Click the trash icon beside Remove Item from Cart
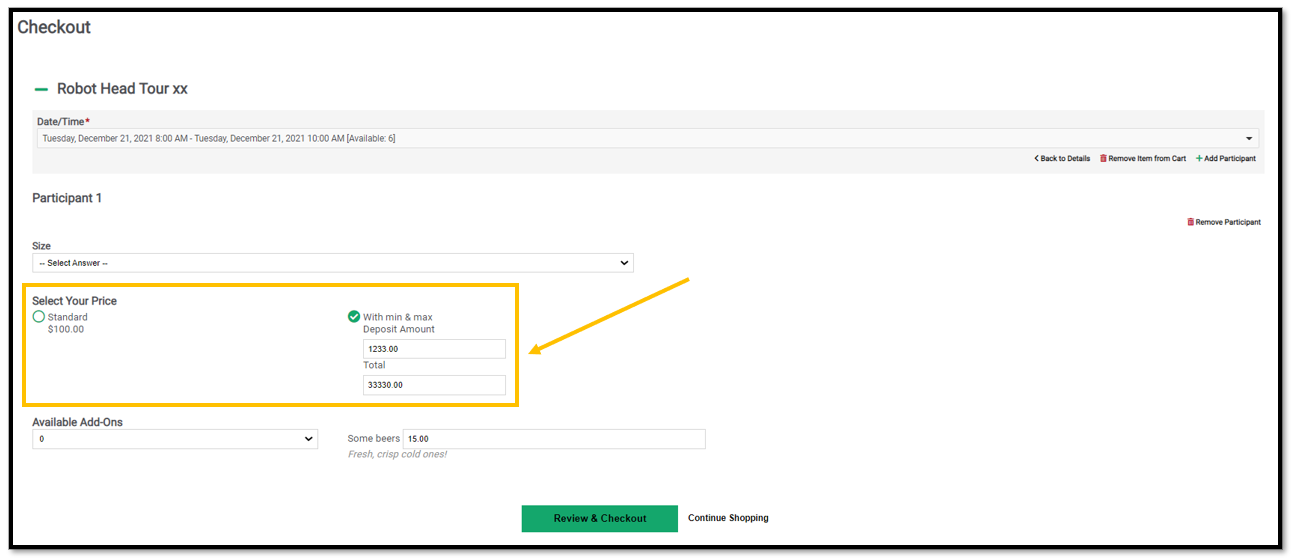The width and height of the screenshot is (1293, 560). point(1103,159)
